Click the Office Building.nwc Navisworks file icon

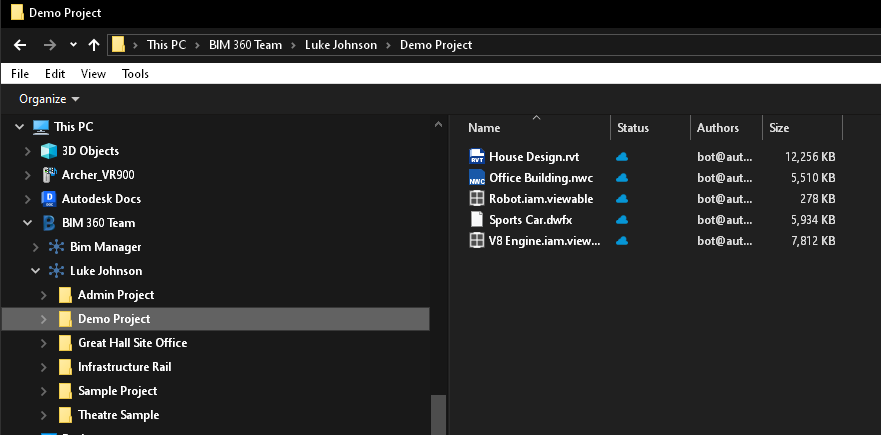(476, 178)
